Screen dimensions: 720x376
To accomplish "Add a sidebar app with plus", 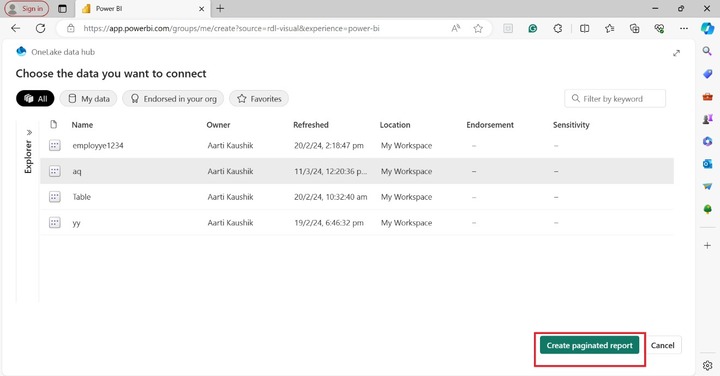I will coord(707,246).
